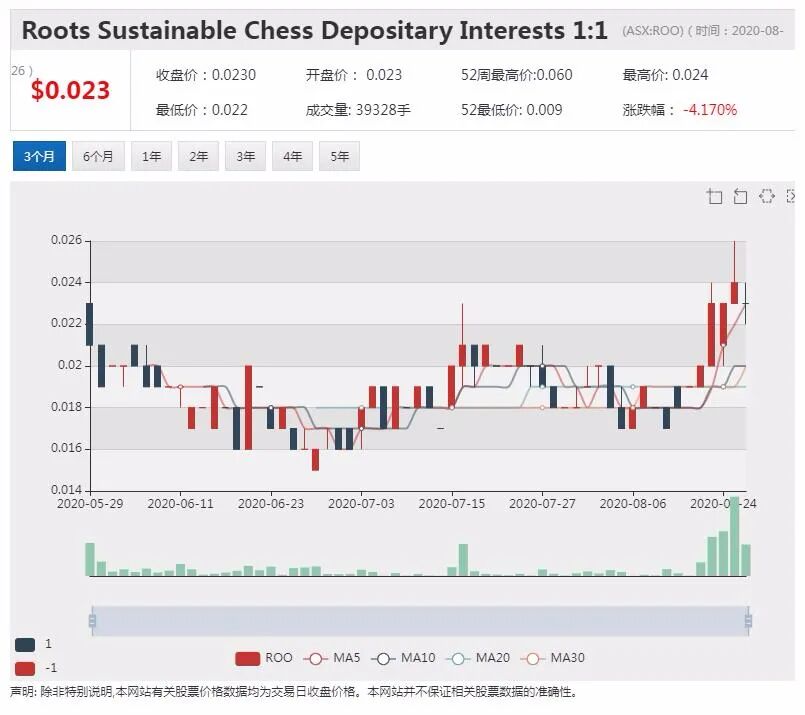Click the 收盘价：0.0230 text
Screen dimensions: 805x715
point(206,75)
